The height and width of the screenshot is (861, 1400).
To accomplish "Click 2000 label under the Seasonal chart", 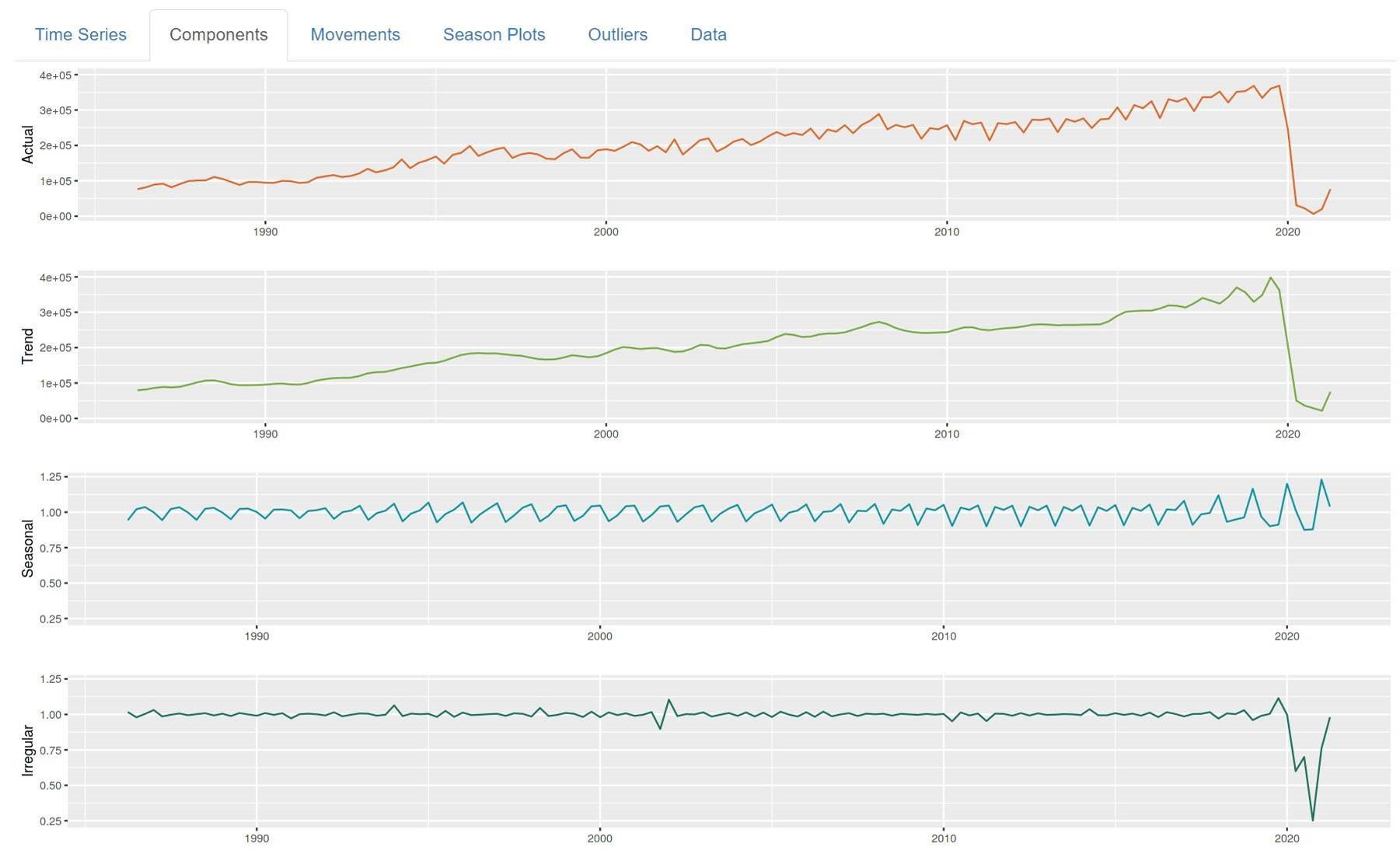I will [x=599, y=636].
